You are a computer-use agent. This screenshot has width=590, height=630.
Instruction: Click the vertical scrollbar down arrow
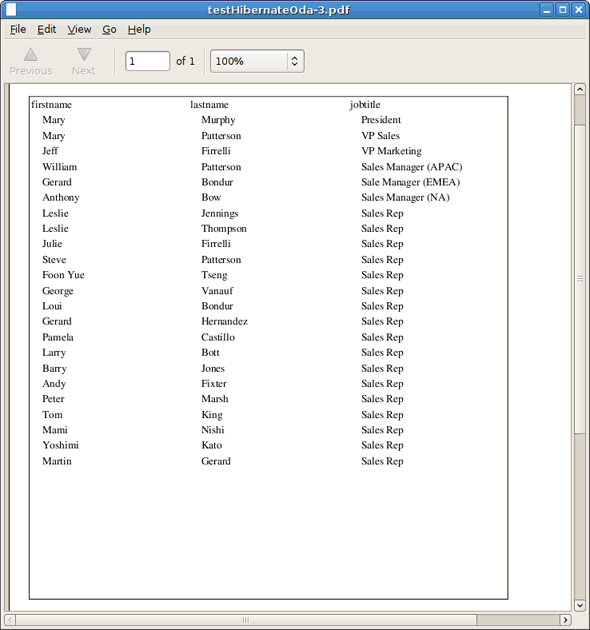pyautogui.click(x=580, y=605)
